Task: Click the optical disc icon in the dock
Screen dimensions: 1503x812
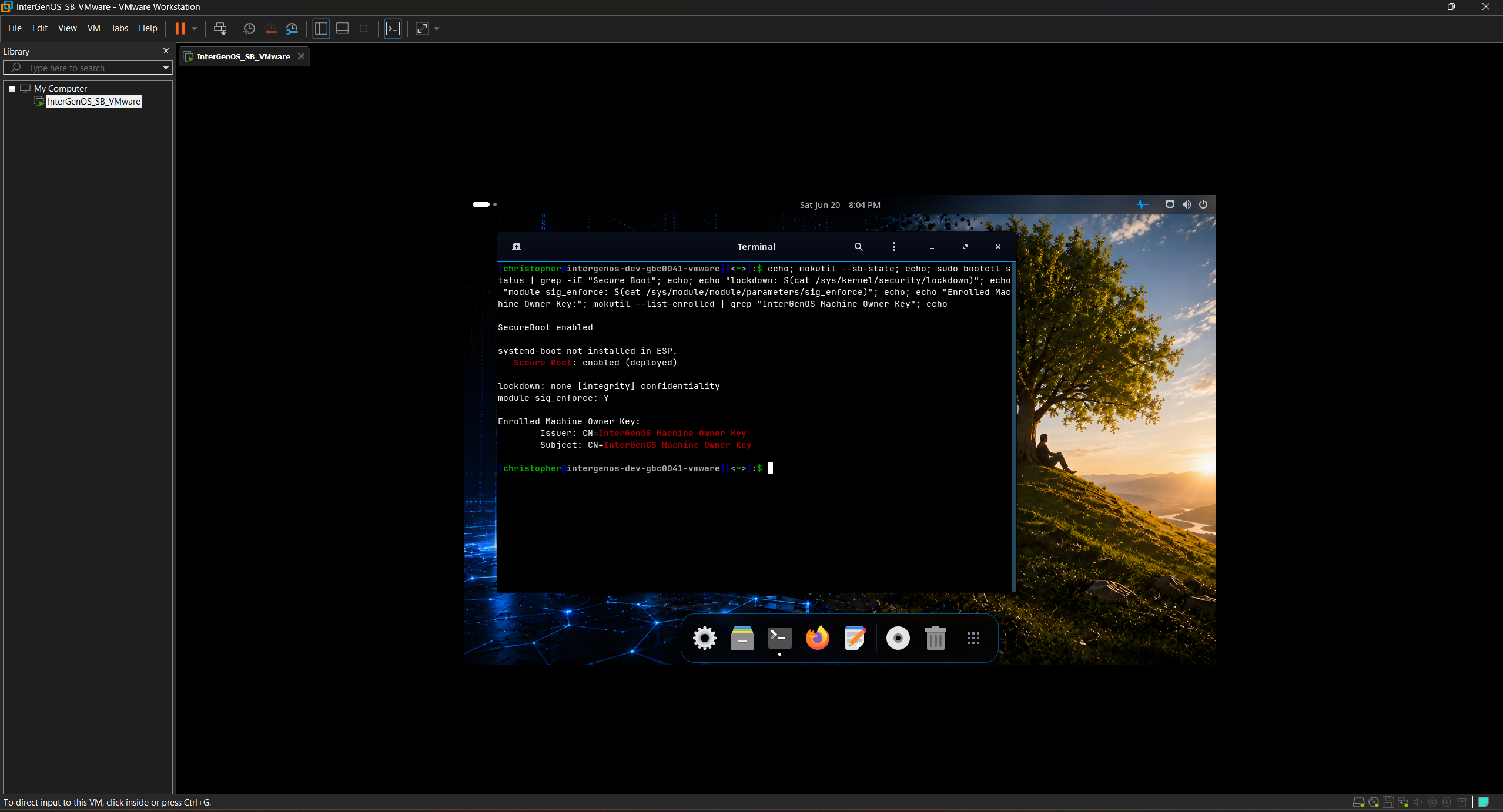Action: [898, 638]
